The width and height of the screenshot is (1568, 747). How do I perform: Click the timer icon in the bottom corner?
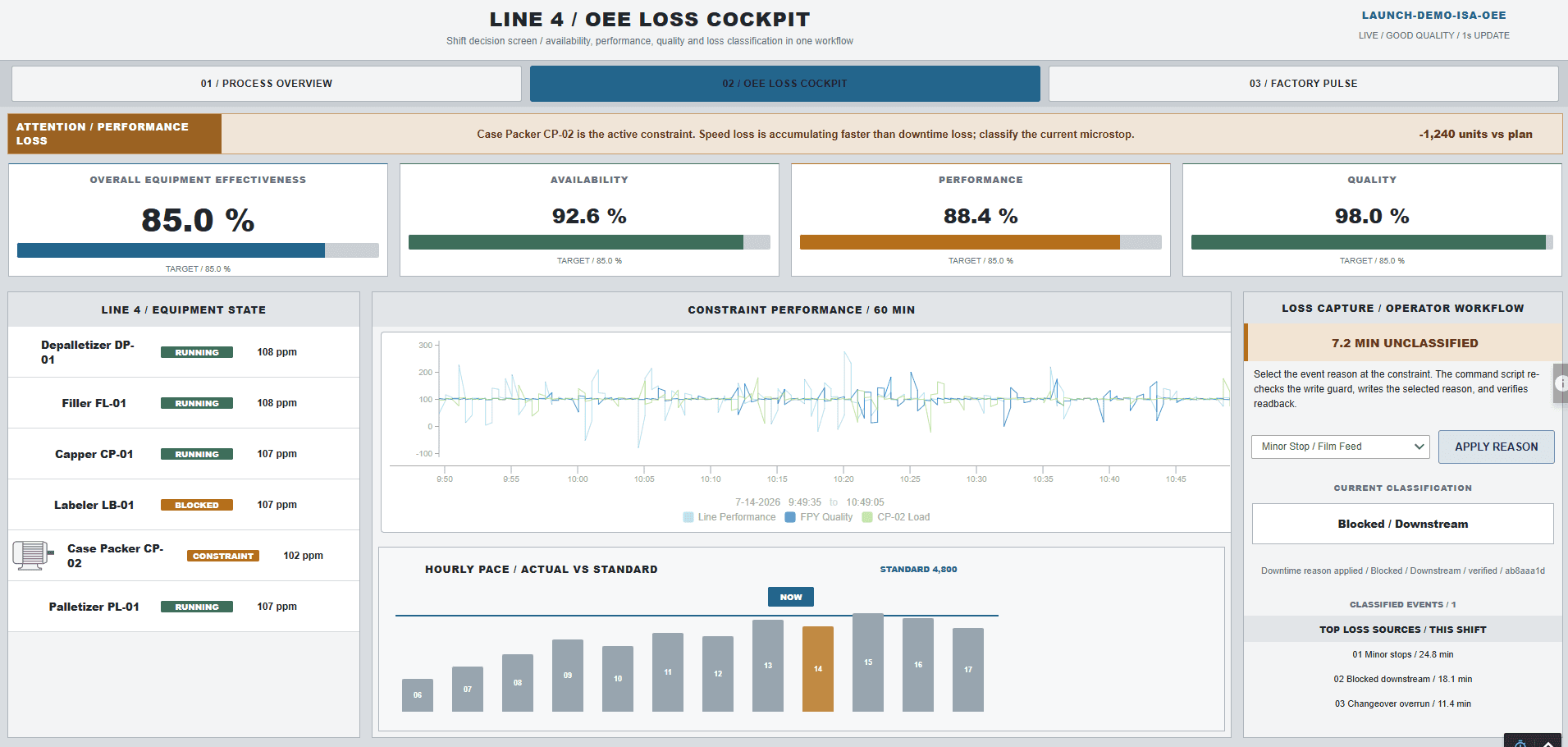pyautogui.click(x=1520, y=743)
